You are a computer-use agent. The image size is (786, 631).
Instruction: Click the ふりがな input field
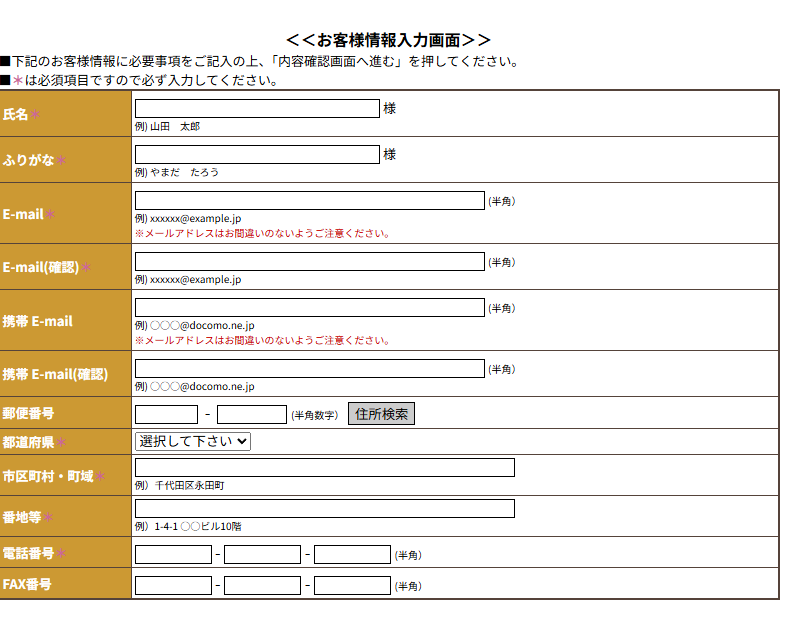[257, 155]
